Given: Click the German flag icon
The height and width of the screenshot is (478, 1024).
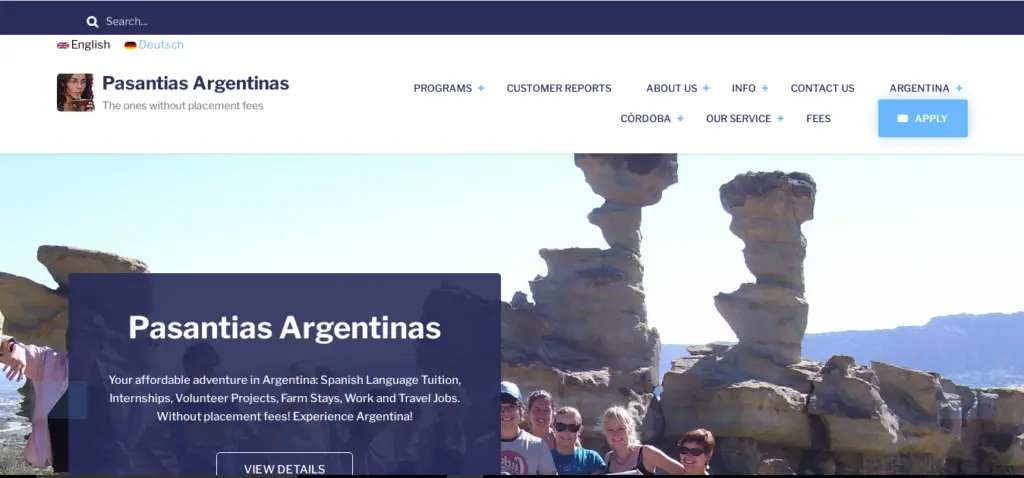Looking at the screenshot, I should 131,45.
